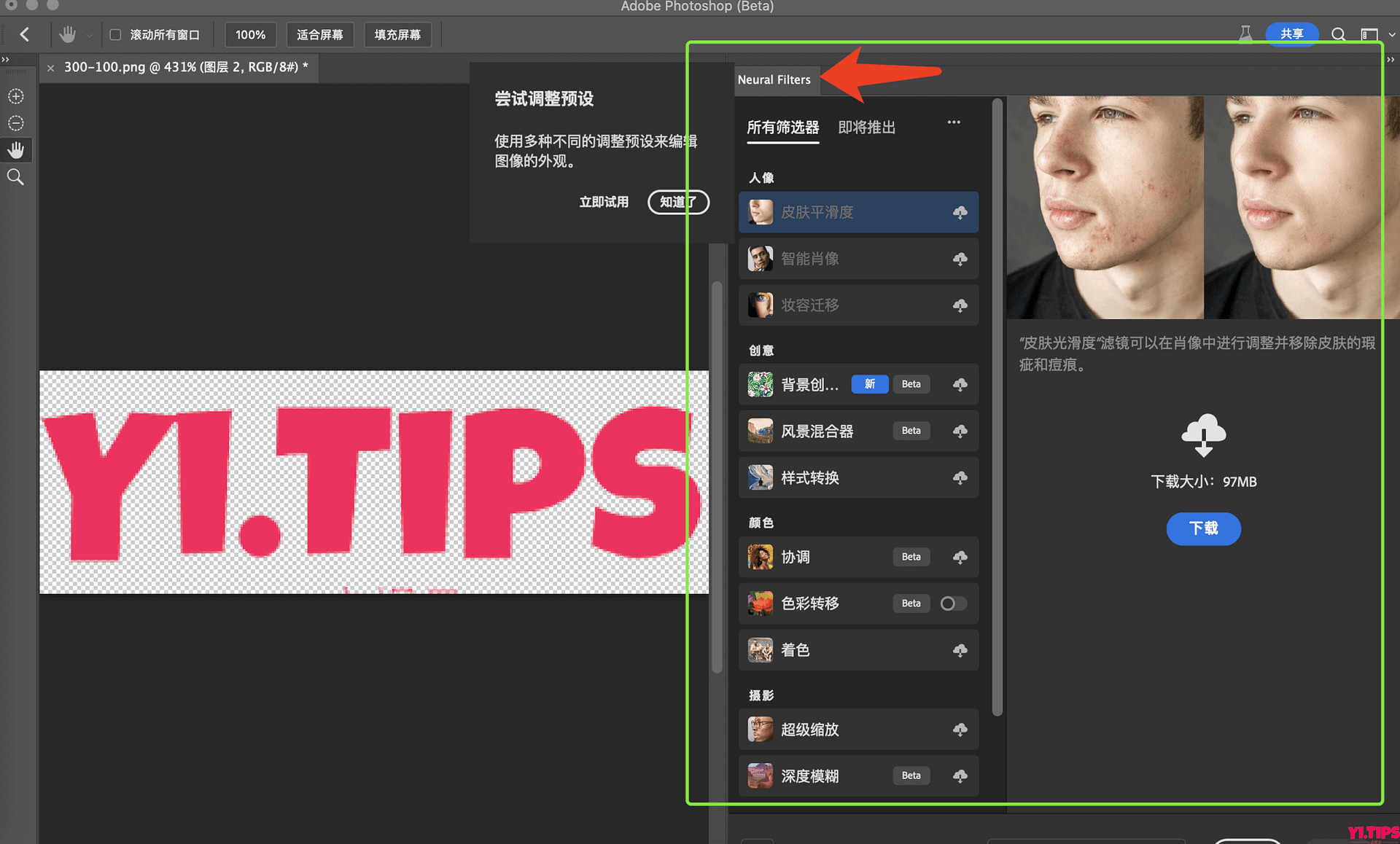Switch to the 即将推出 tab

click(866, 127)
